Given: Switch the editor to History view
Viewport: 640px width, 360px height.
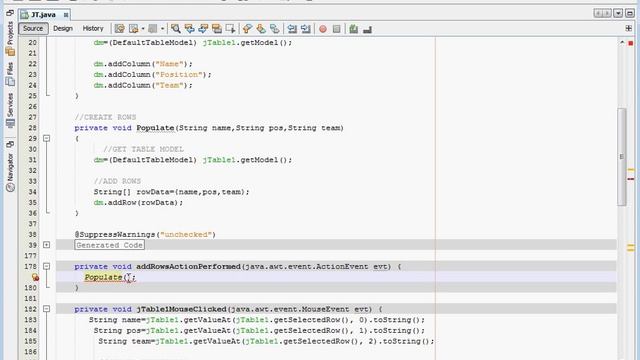Looking at the screenshot, I should [93, 29].
